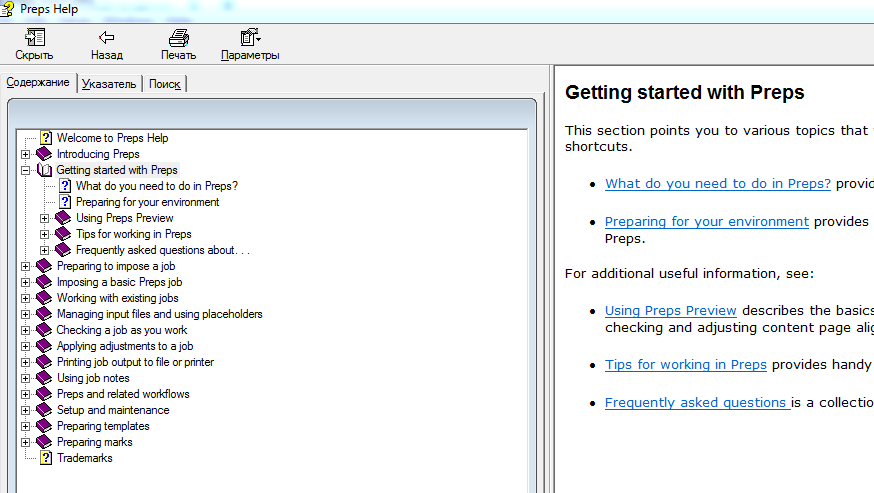
Task: Click the Скрыть (Hide) toolbar icon
Action: pos(35,37)
